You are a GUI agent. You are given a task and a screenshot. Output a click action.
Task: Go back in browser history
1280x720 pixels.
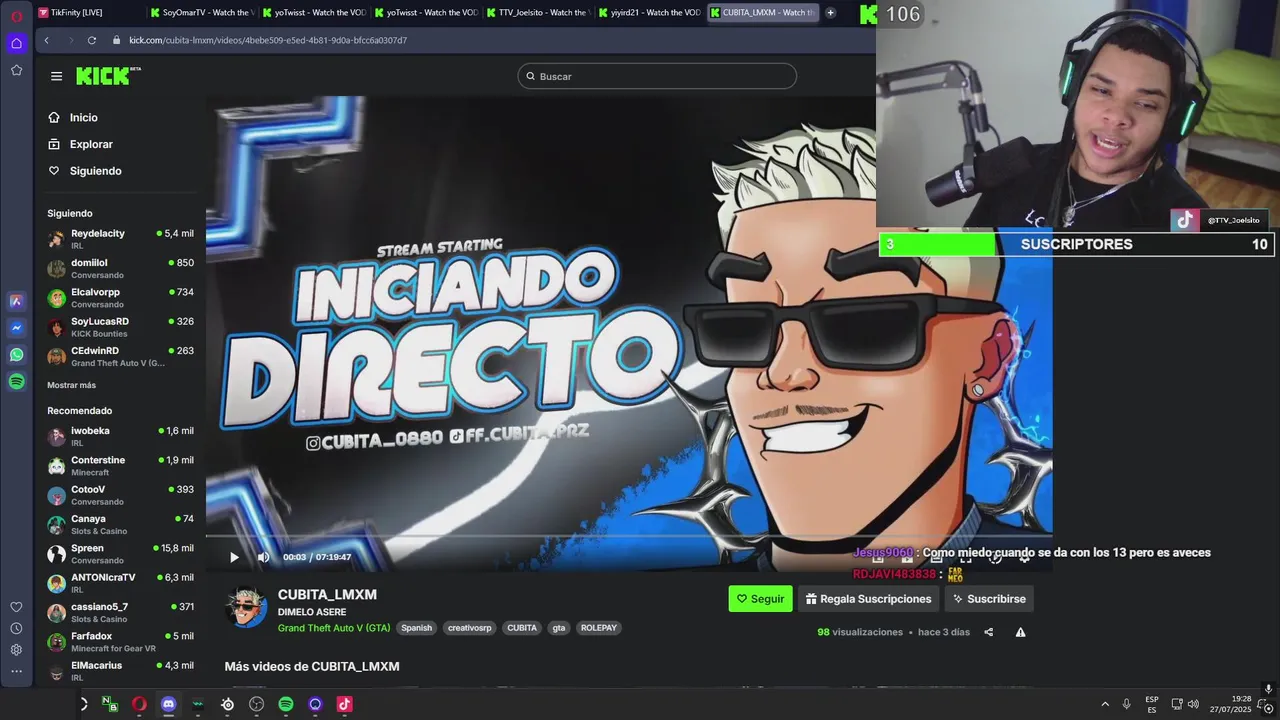point(46,40)
